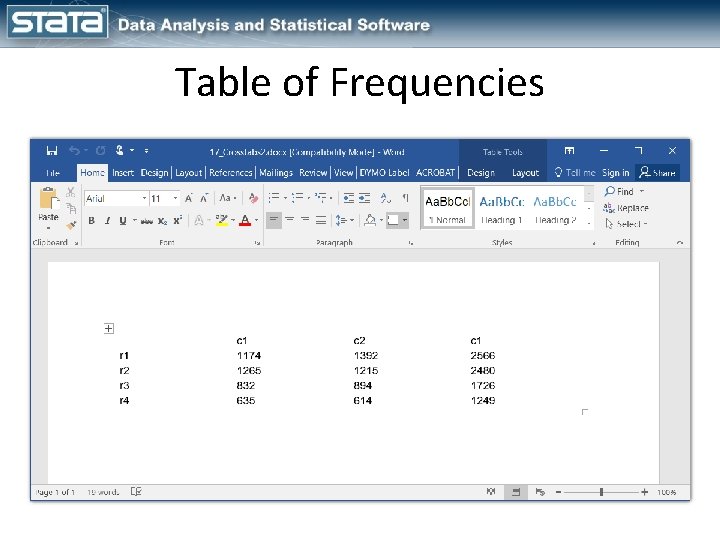Apply Superscript formatting
The image size is (720, 540).
point(178,220)
